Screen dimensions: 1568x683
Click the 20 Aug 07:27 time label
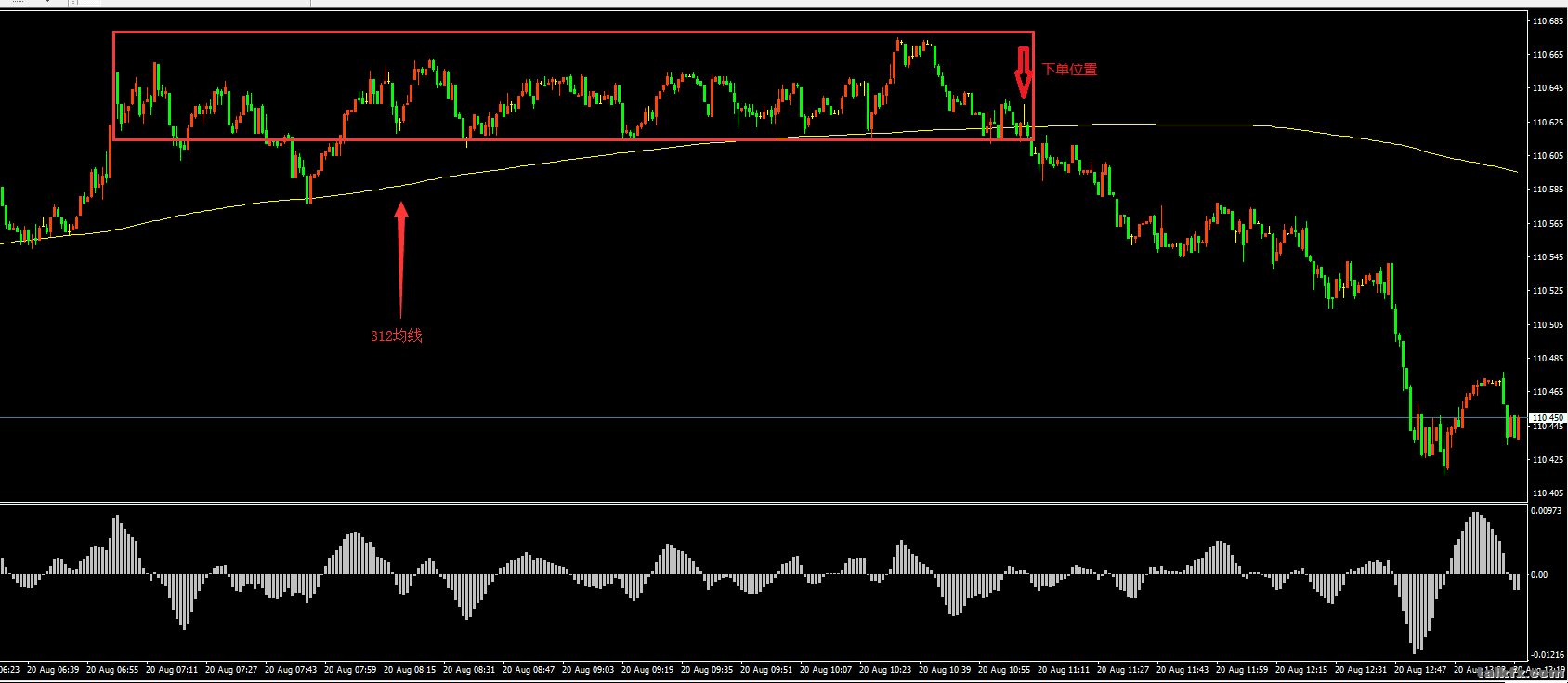tap(231, 670)
